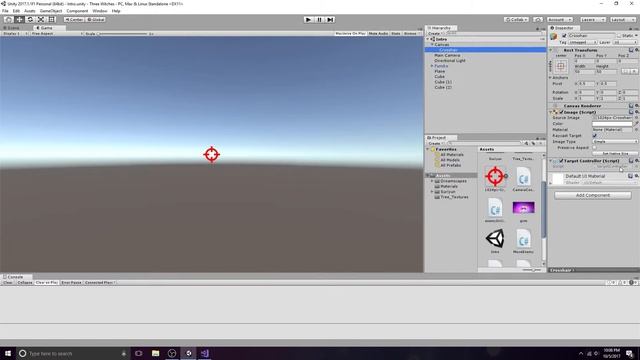Click the Set Native Size button
This screenshot has width=640, height=360.
pos(615,153)
